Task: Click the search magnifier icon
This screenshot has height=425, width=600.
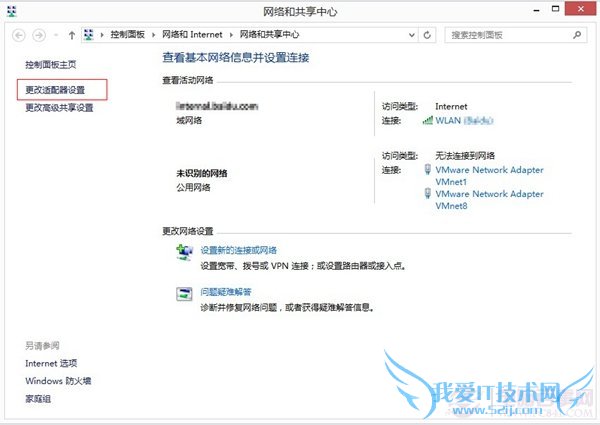Action: [577, 35]
